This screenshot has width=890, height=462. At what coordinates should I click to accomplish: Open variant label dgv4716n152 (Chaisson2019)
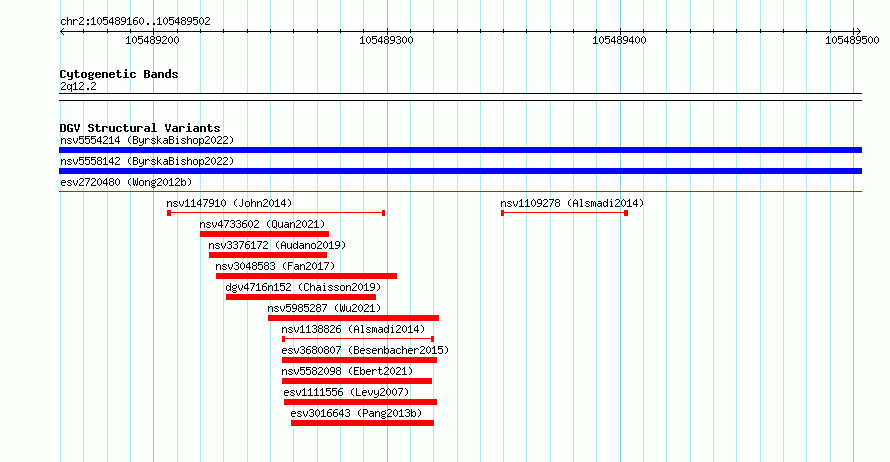coord(303,287)
